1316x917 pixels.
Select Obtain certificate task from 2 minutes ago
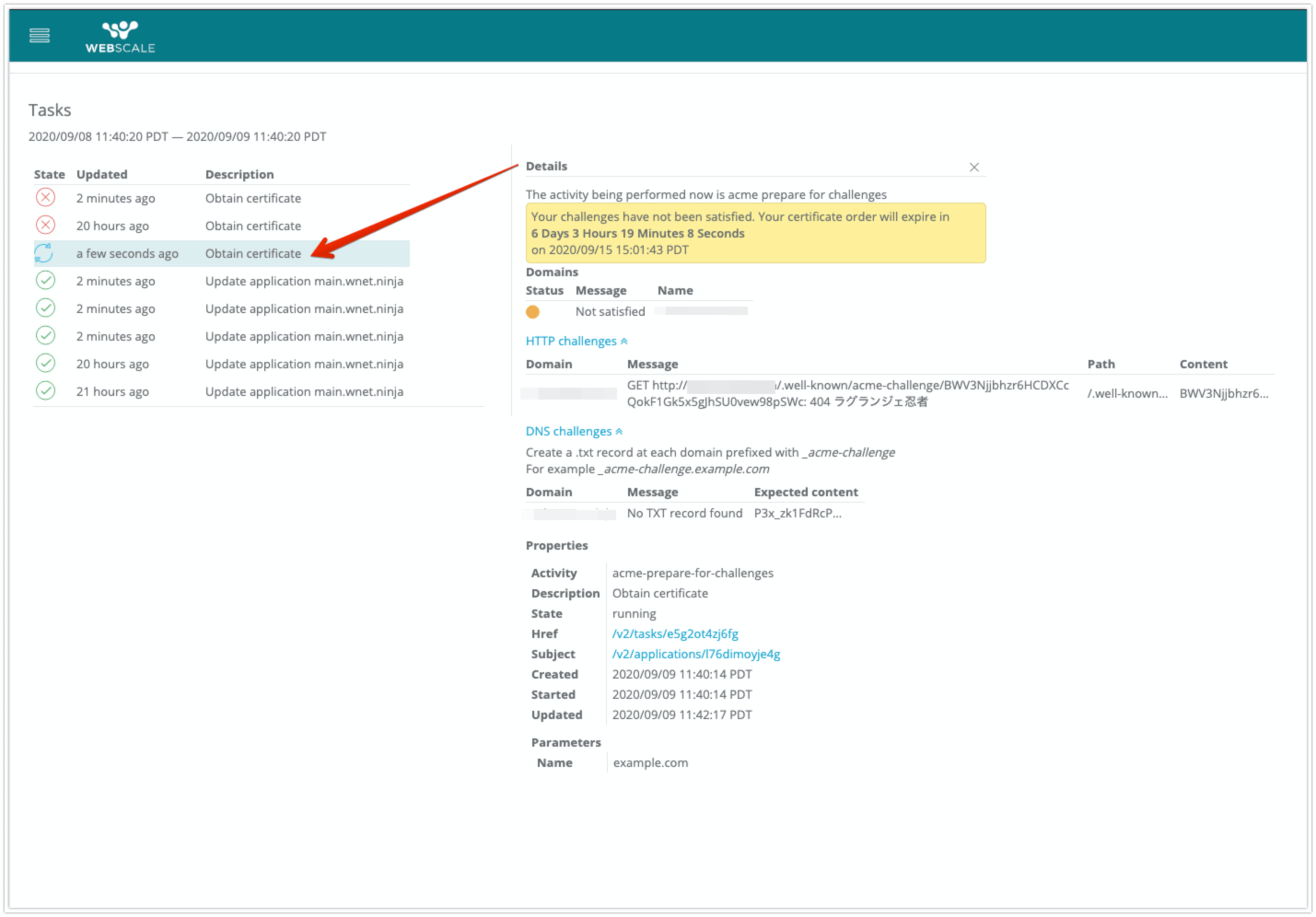pyautogui.click(x=253, y=199)
